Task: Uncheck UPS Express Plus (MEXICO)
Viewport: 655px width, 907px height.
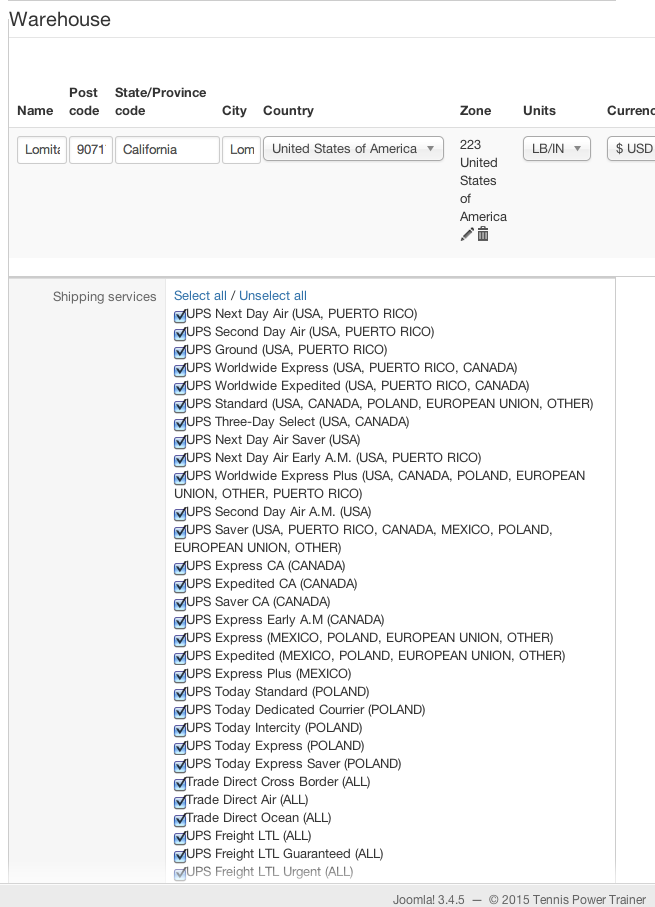Action: [x=180, y=676]
